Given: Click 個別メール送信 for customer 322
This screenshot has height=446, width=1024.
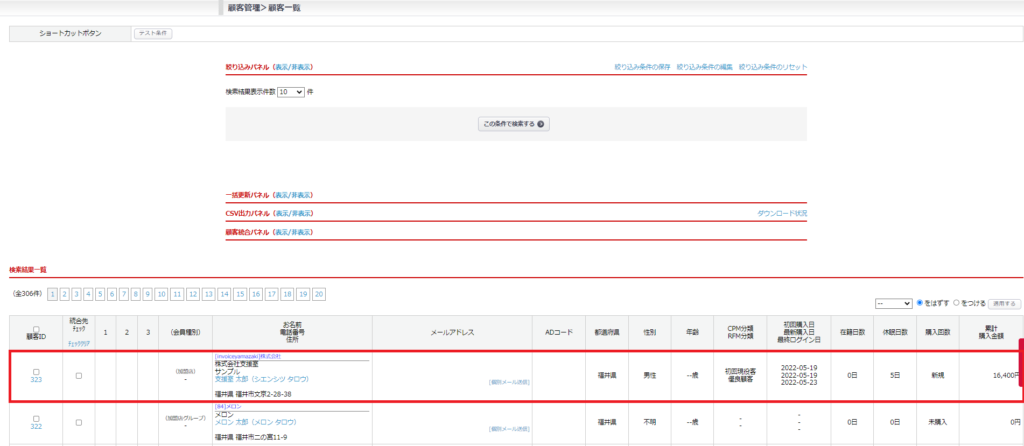Looking at the screenshot, I should pyautogui.click(x=509, y=429).
